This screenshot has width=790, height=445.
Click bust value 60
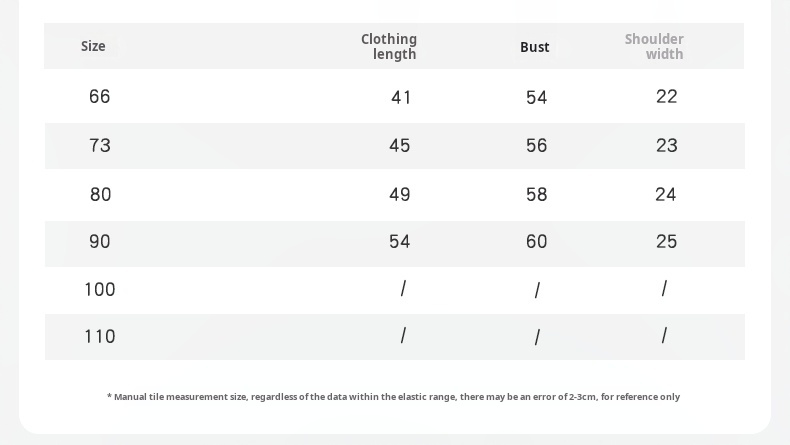pos(536,241)
